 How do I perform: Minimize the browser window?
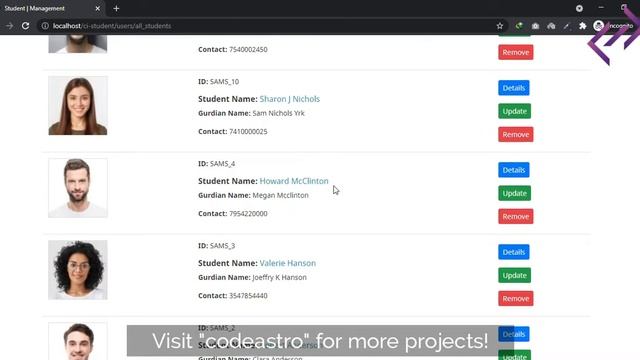point(601,7)
